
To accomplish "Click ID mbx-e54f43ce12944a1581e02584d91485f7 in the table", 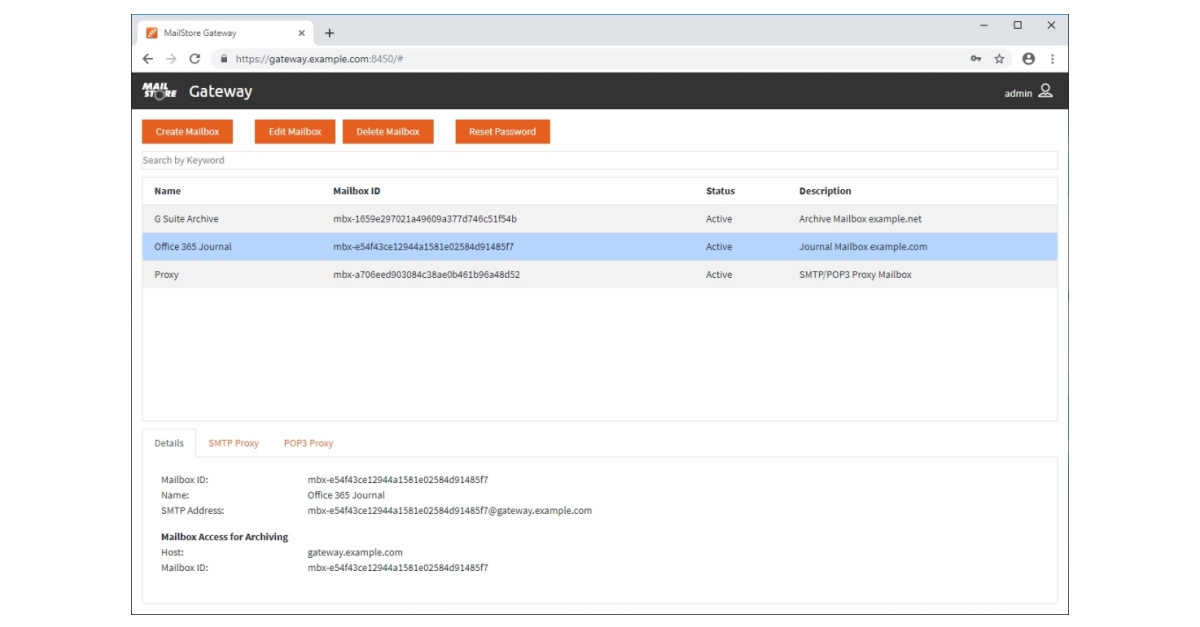I will (x=423, y=247).
